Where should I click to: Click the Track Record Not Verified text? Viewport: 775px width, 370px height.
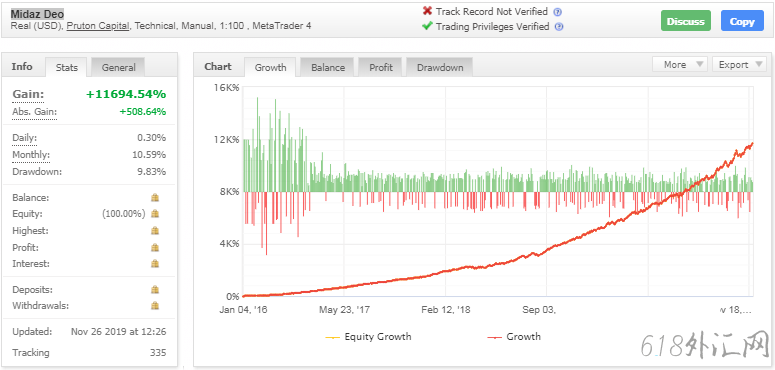492,11
